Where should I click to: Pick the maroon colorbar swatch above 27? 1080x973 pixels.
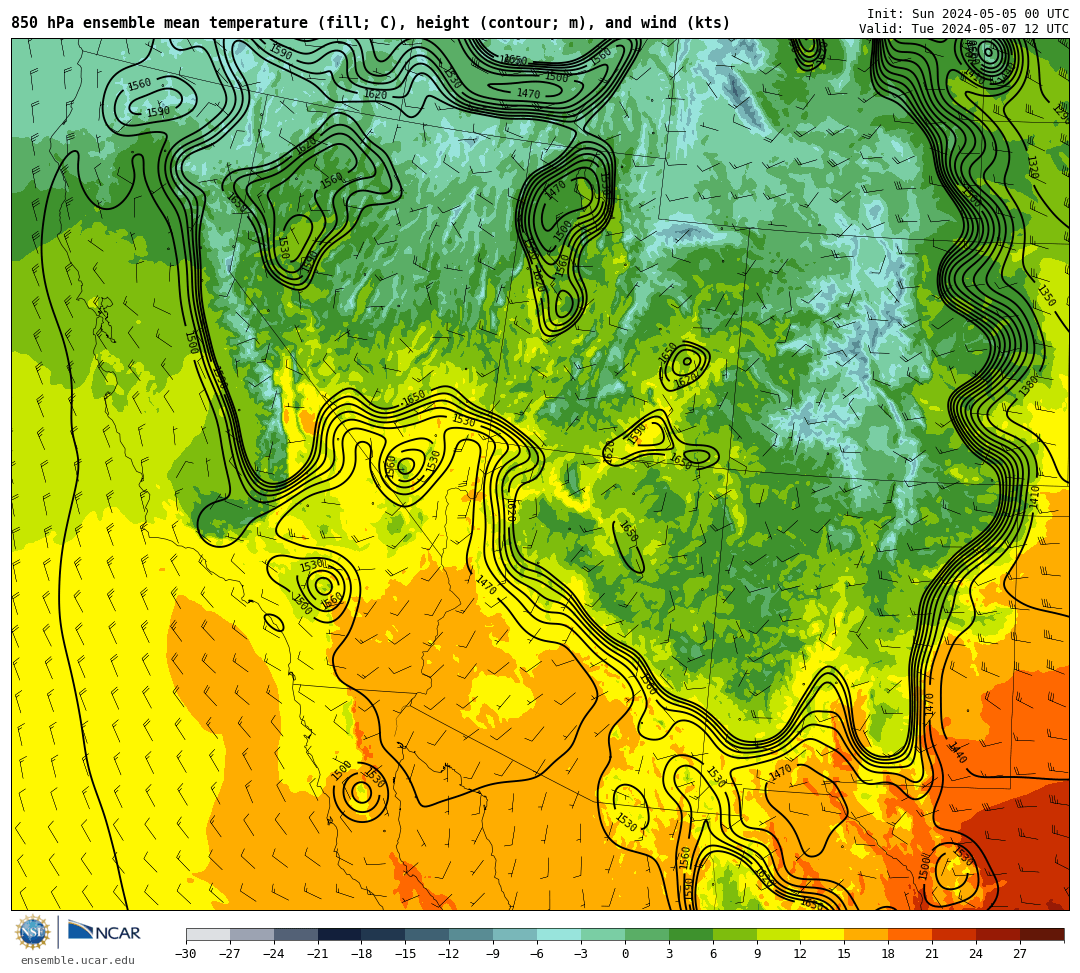pyautogui.click(x=1042, y=934)
